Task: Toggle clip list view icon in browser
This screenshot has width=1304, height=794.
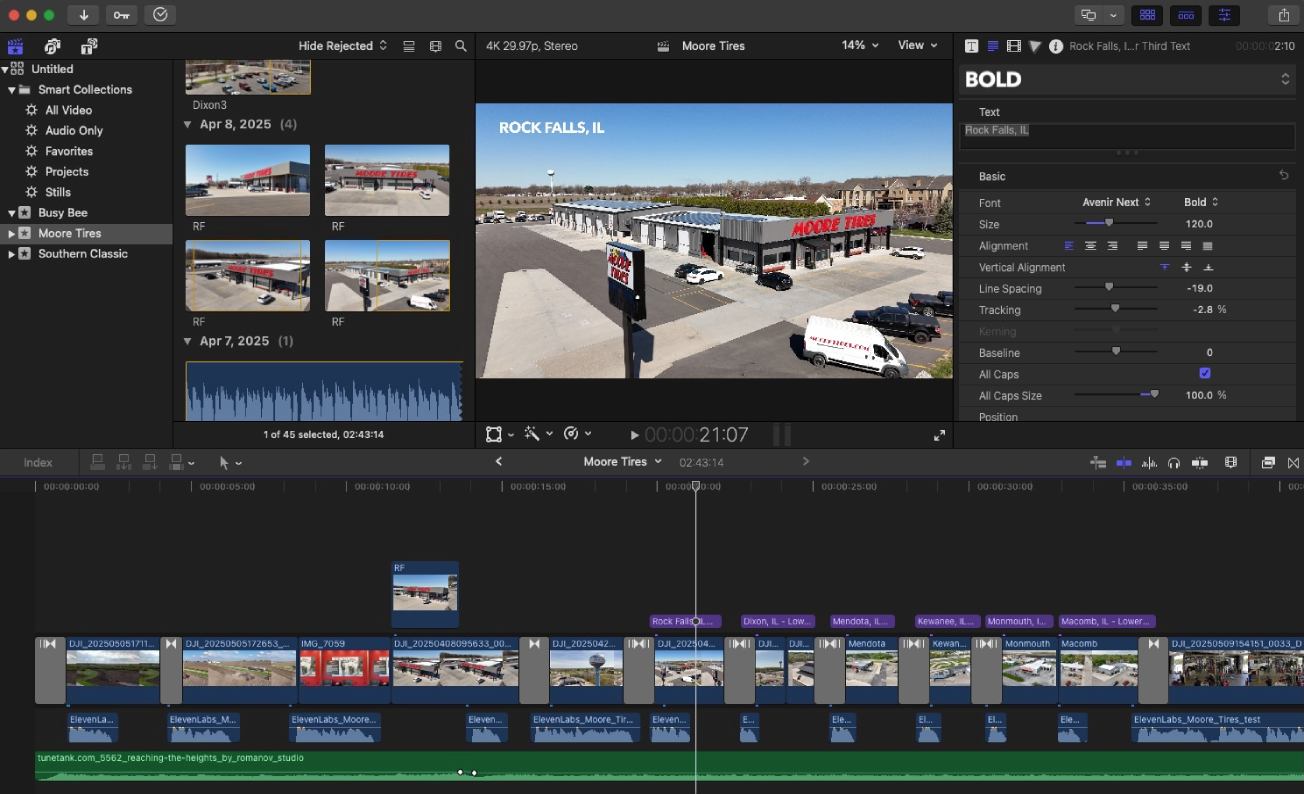Action: point(409,46)
